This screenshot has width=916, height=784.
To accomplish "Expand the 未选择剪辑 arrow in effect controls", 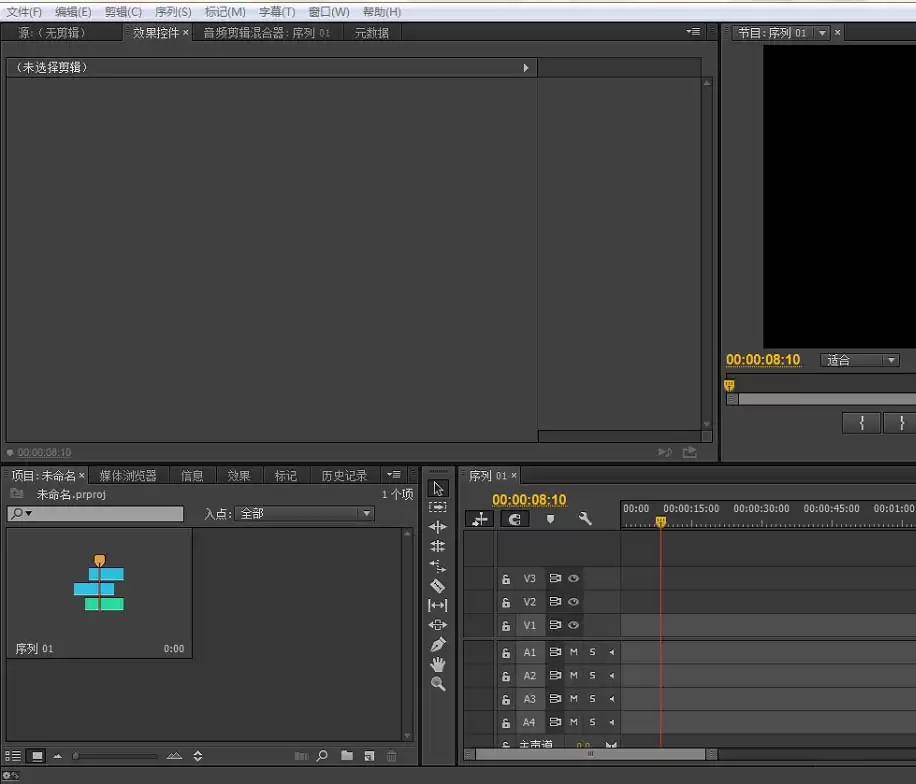I will click(x=525, y=68).
